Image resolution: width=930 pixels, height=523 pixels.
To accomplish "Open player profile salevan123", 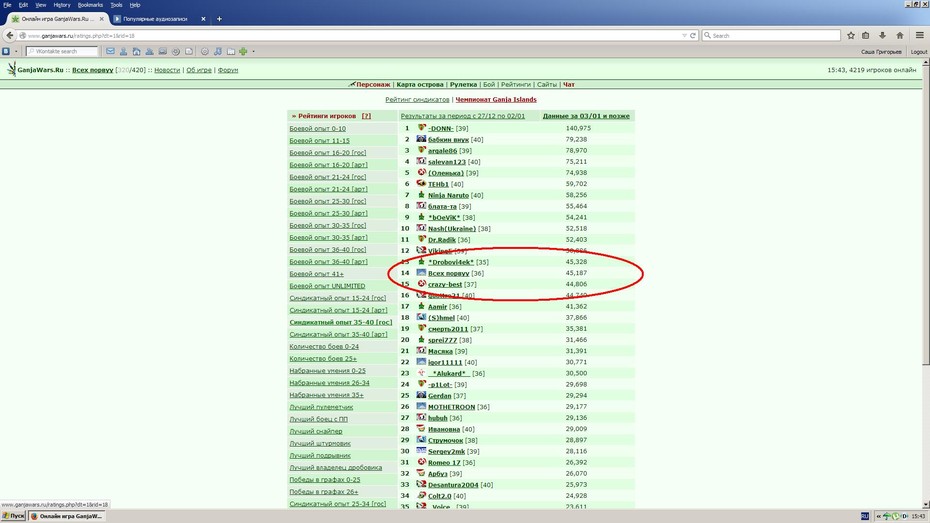I will [x=447, y=162].
